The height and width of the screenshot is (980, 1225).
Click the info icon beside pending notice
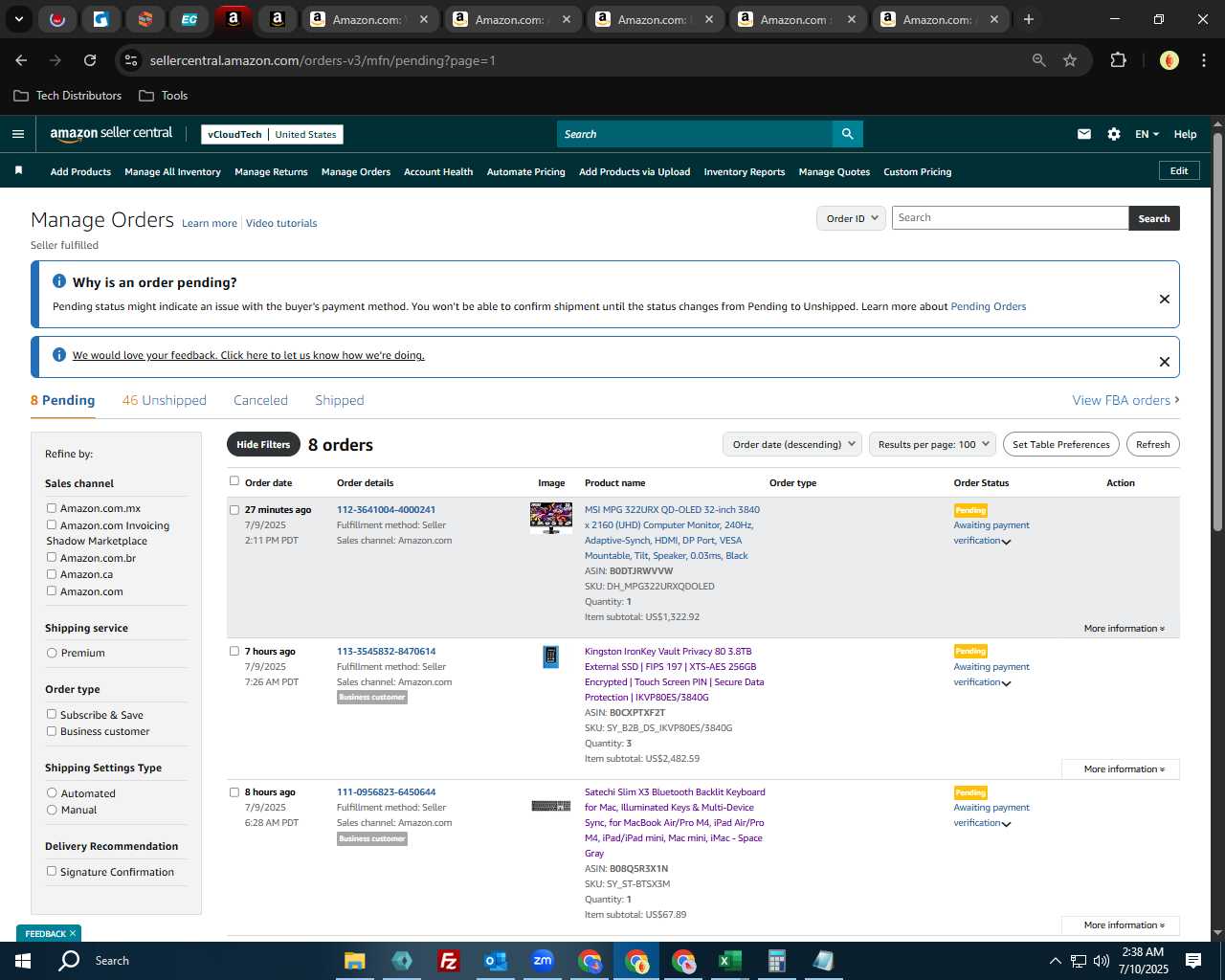point(59,281)
